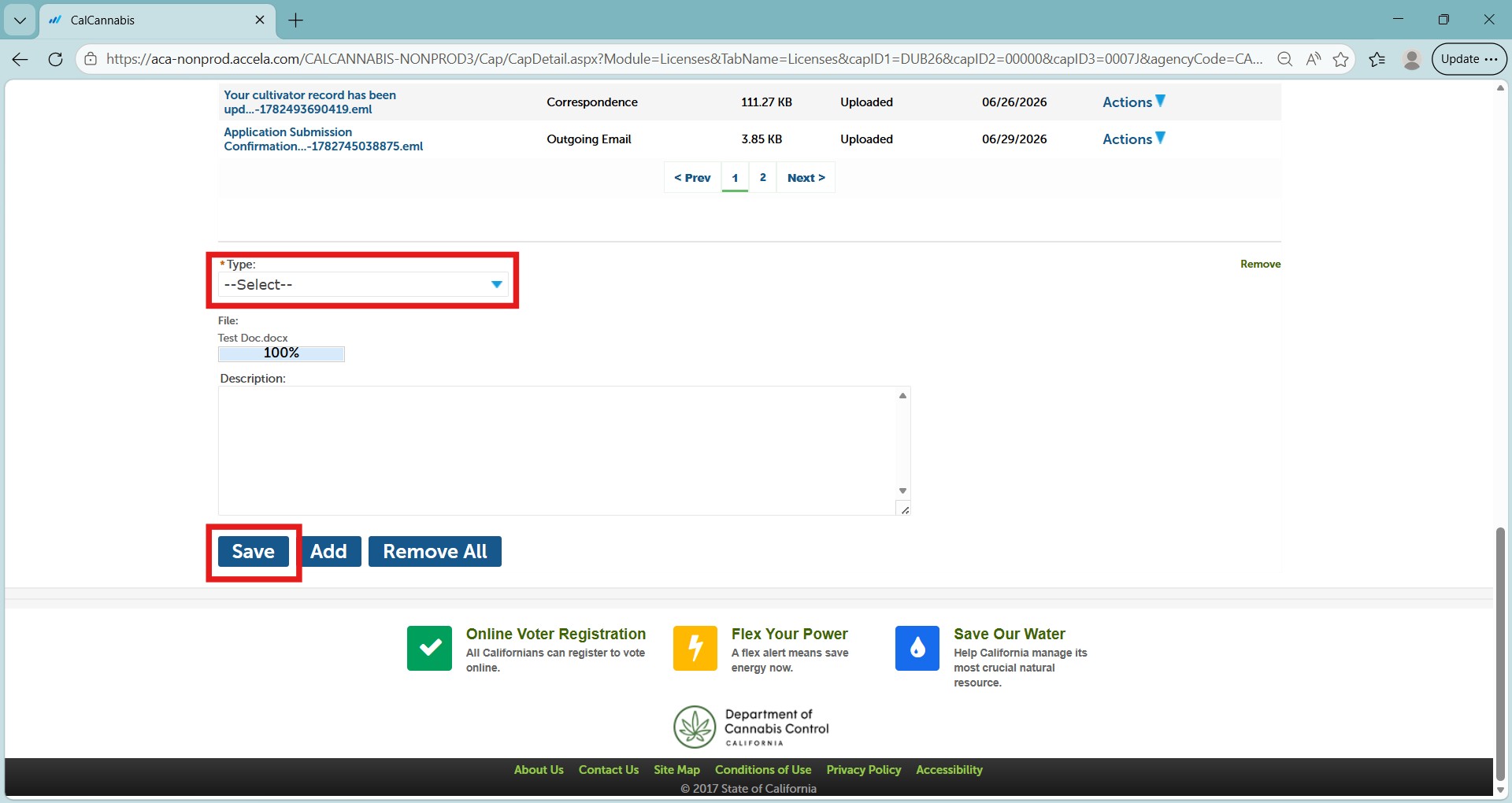Open the Online Voter Registration link
Image resolution: width=1512 pixels, height=803 pixels.
556,634
